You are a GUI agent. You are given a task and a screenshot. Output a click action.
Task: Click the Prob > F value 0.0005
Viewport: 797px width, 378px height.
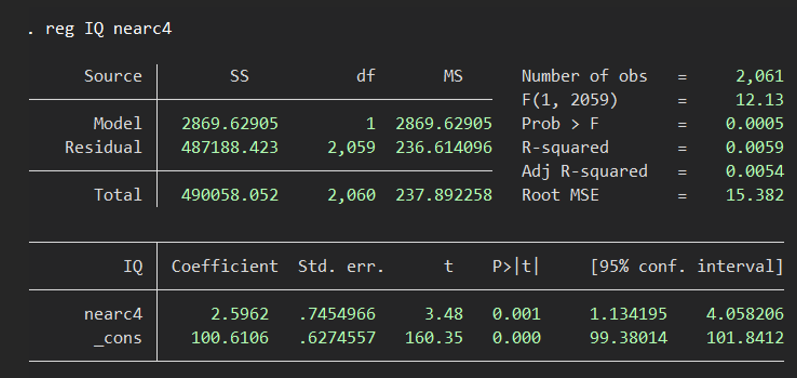coord(754,123)
